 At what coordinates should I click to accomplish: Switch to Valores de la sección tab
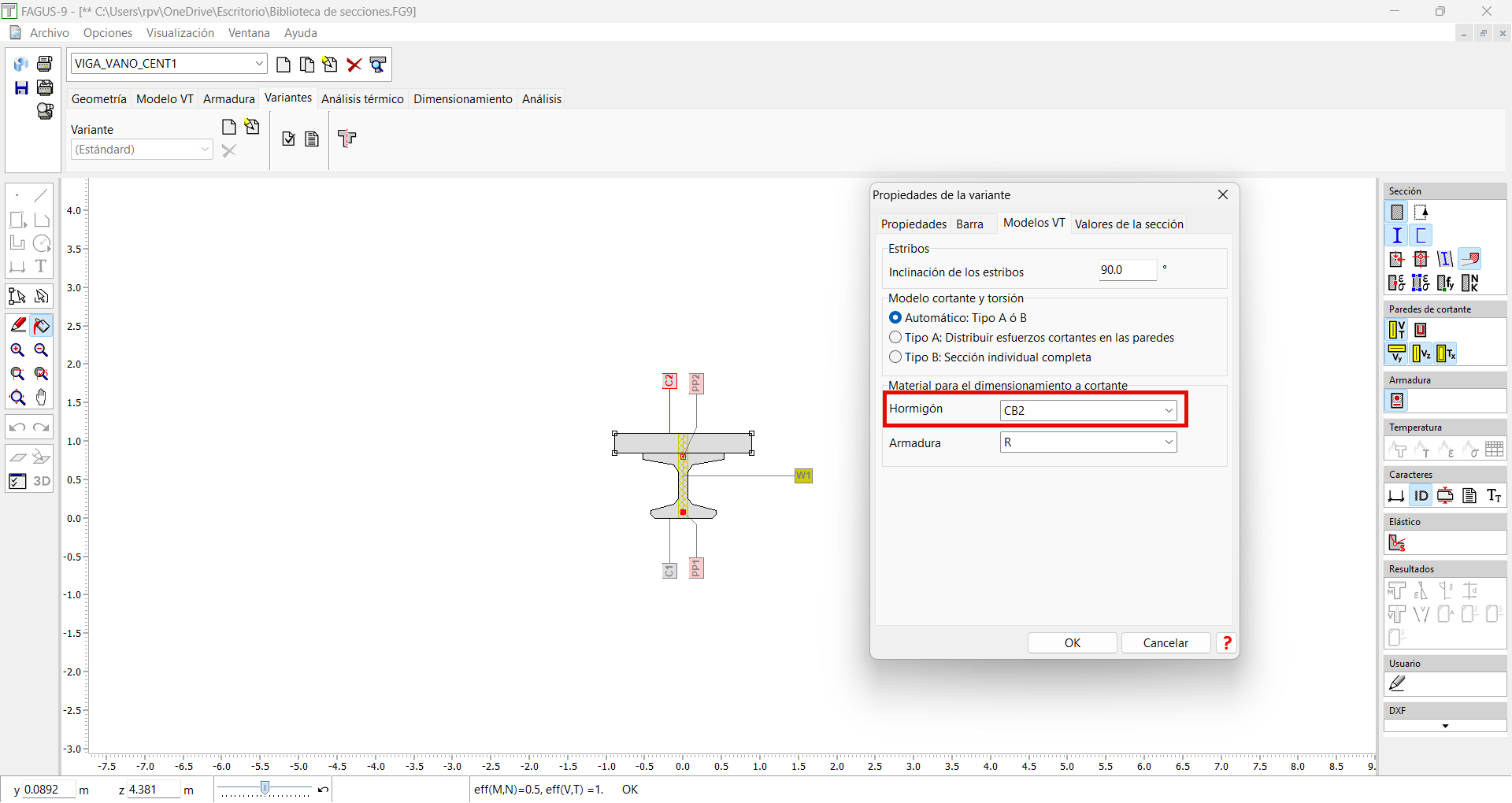(x=1128, y=224)
